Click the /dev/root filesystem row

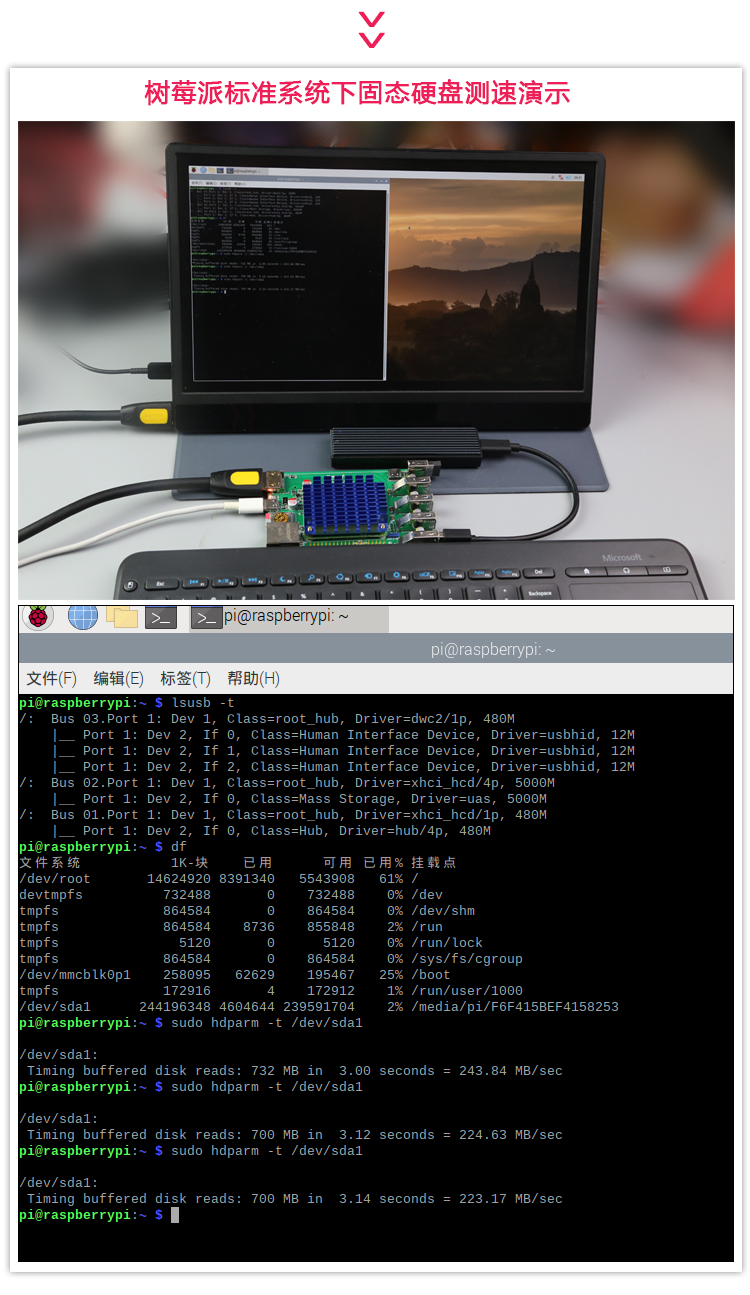click(219, 879)
